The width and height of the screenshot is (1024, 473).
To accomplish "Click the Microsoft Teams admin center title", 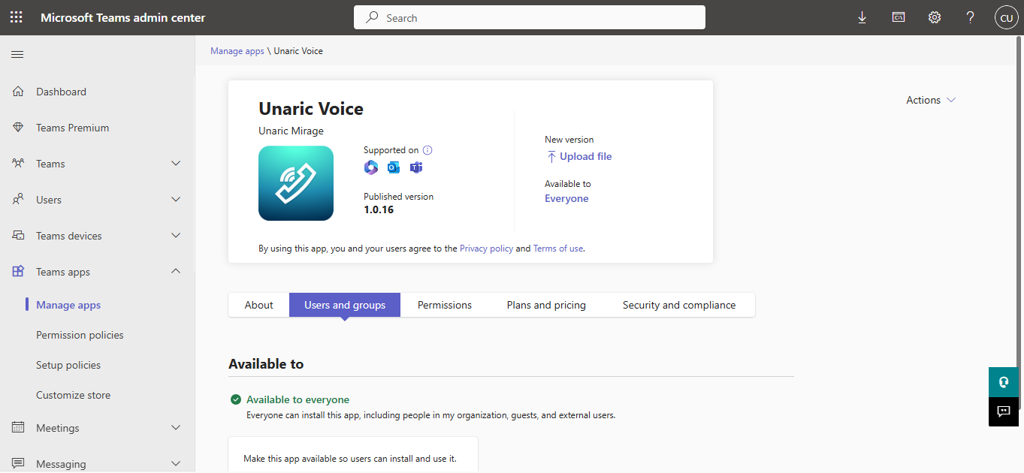I will 123,18.
